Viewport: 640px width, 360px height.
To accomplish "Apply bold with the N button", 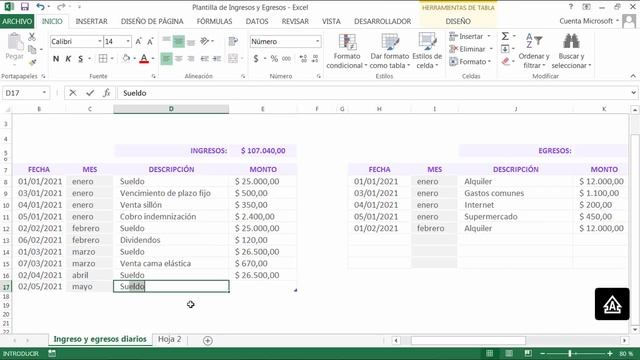I will [x=56, y=59].
